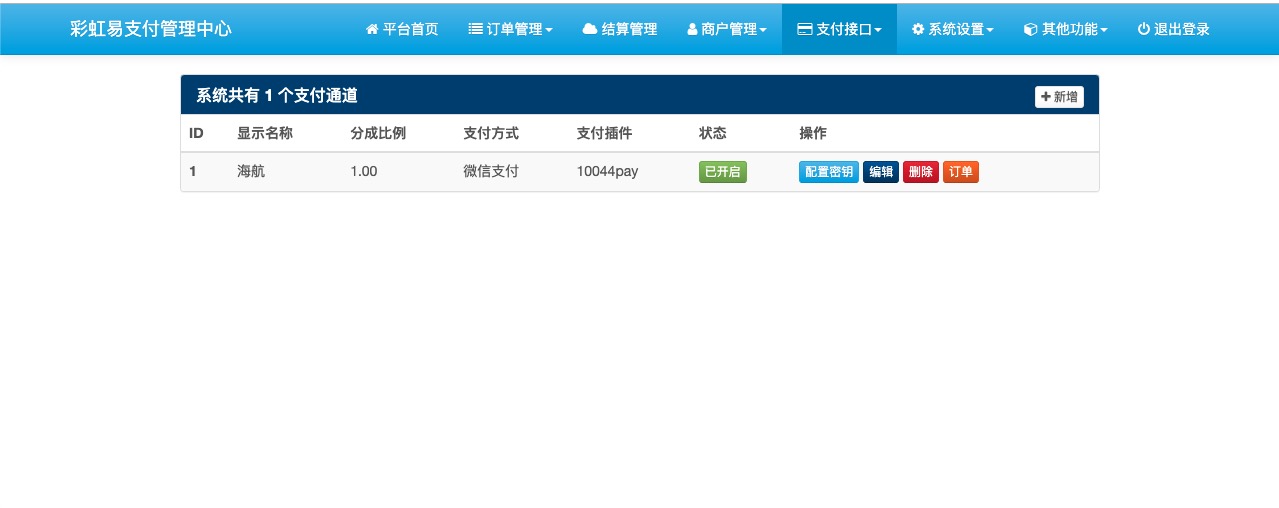The height and width of the screenshot is (508, 1279).
Task: Expand the 系统设置 dropdown caret
Action: [x=990, y=31]
